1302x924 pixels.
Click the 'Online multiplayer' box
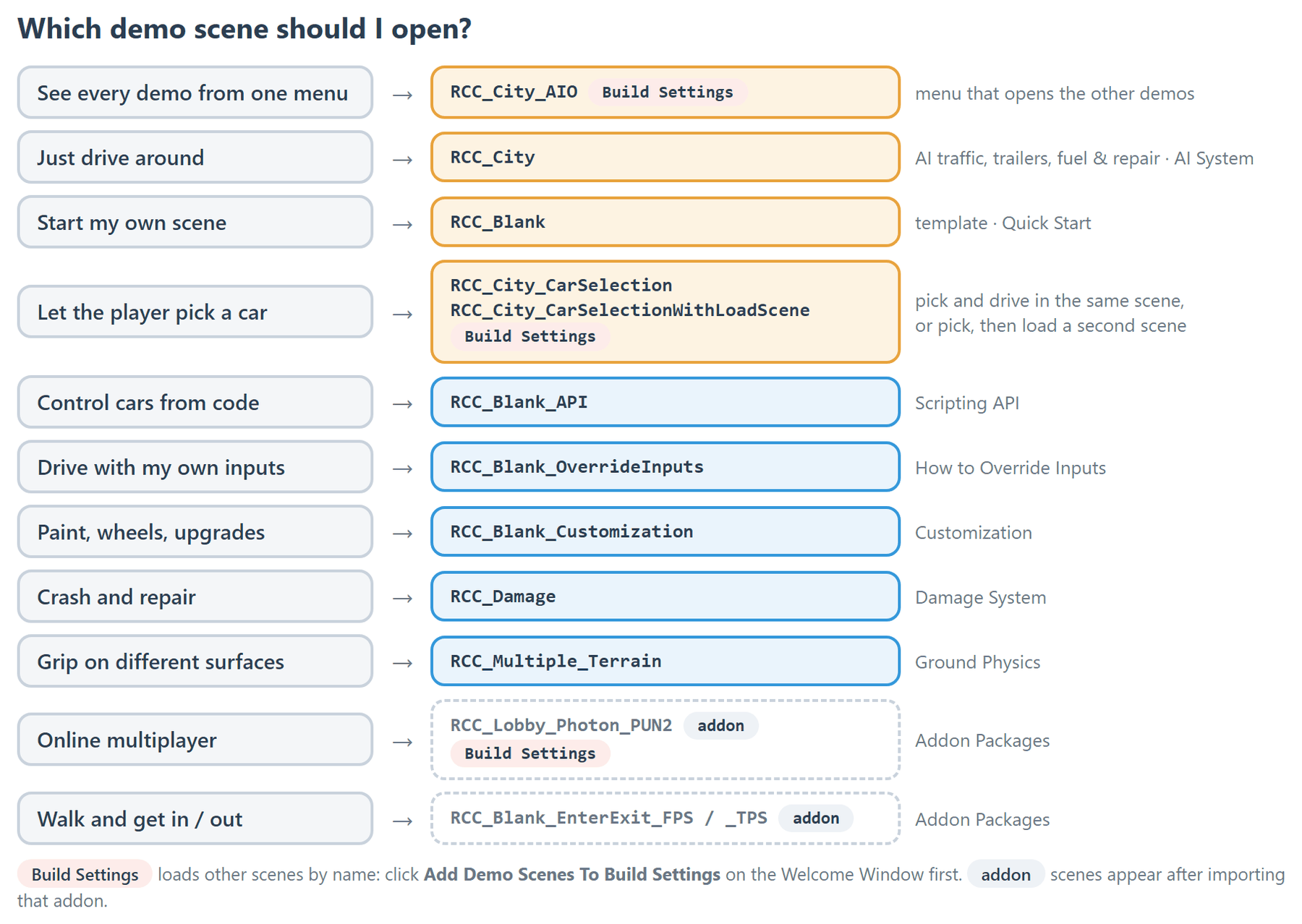point(195,740)
